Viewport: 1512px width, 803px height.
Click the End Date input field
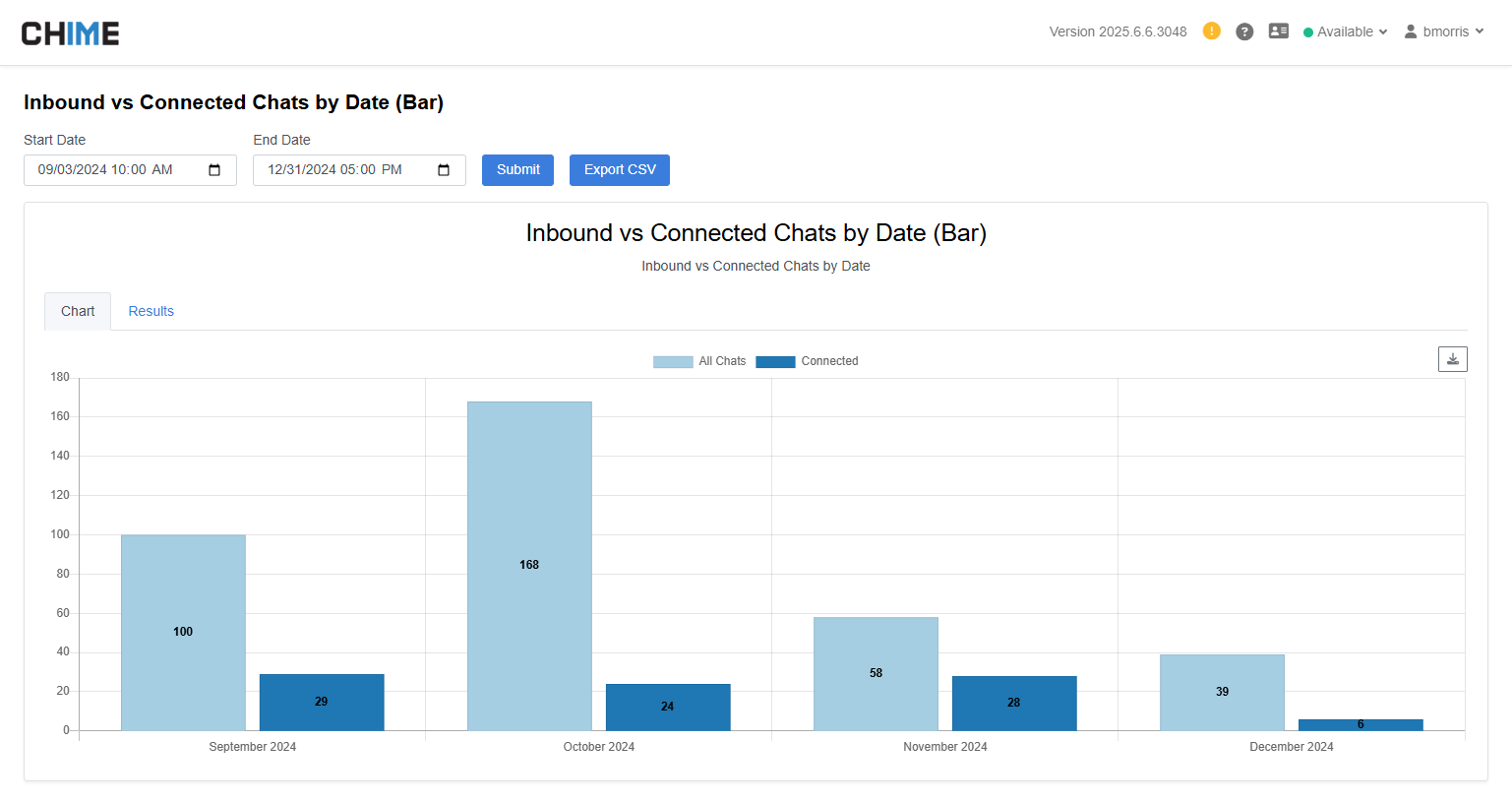[x=359, y=170]
